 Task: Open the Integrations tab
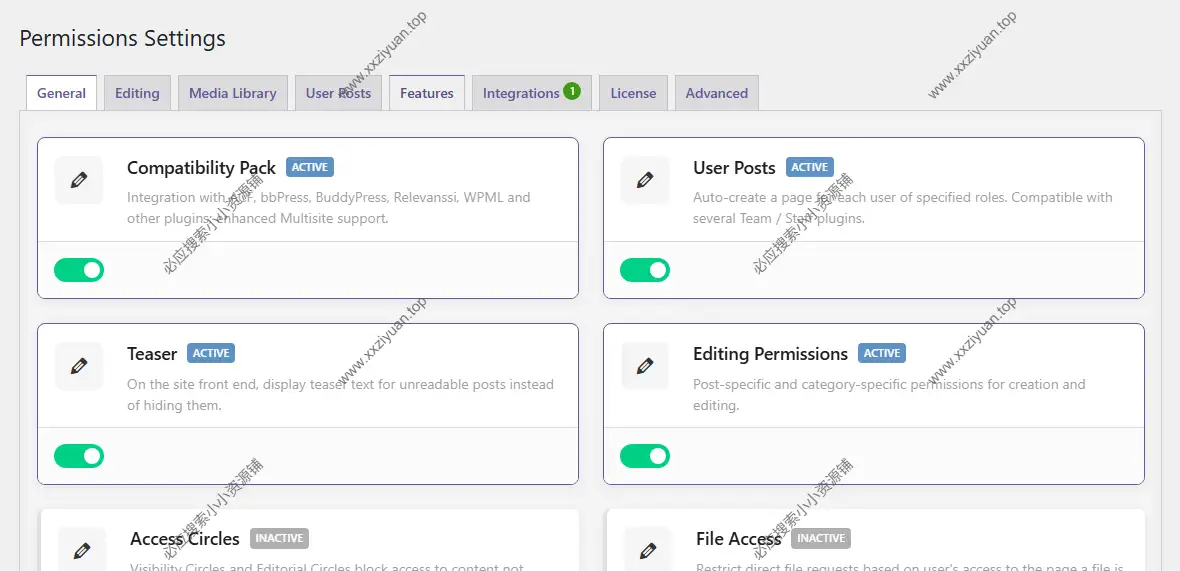click(x=531, y=93)
